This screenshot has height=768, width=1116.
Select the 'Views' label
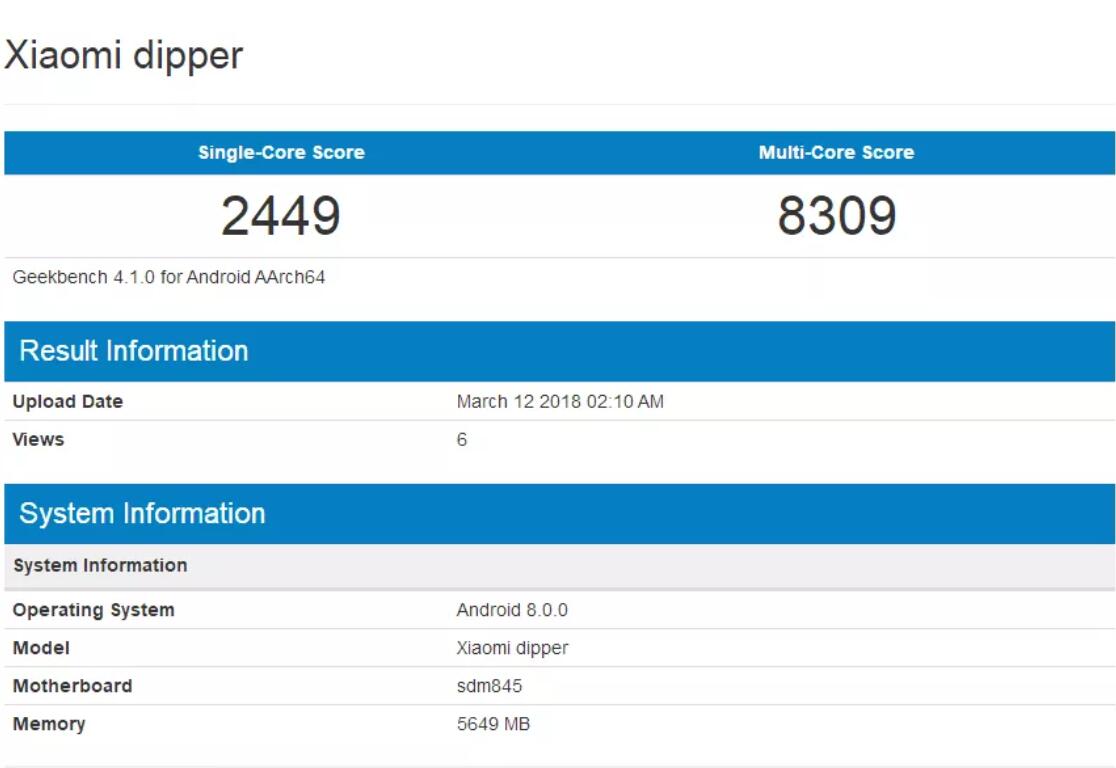38,439
